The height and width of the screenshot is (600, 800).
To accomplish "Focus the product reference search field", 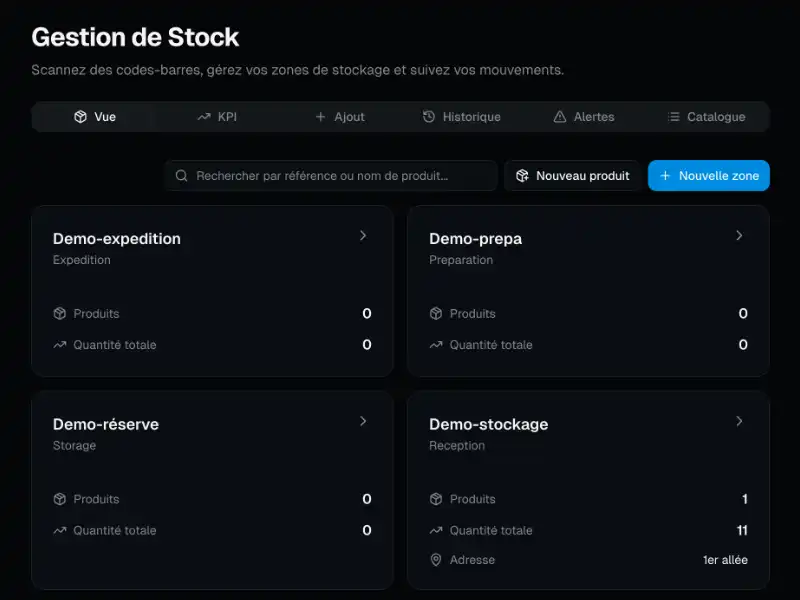I will pos(340,176).
